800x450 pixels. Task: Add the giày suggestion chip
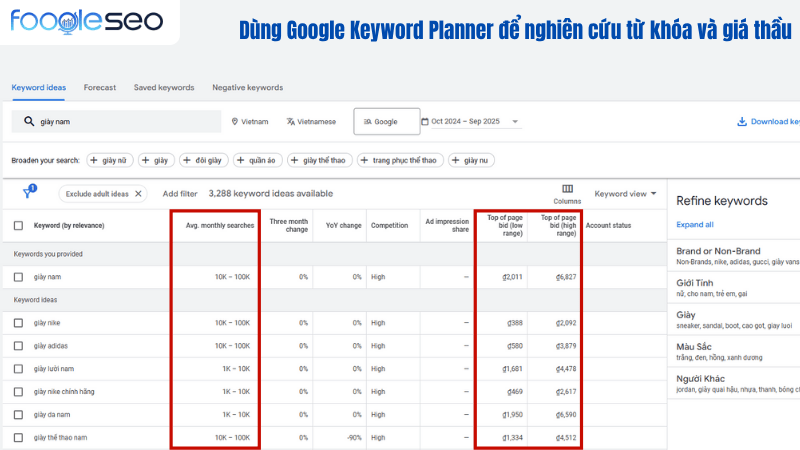(156, 160)
